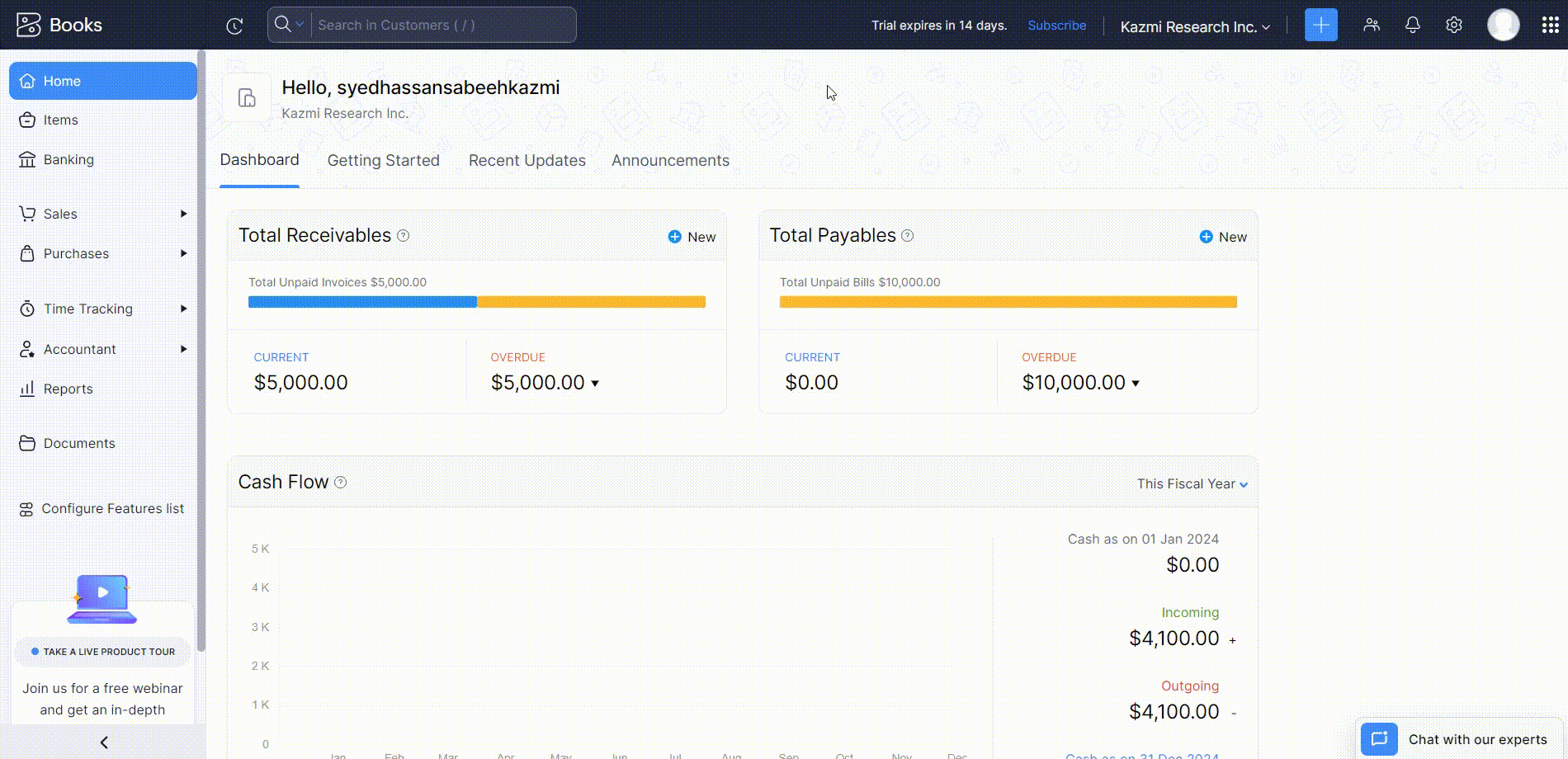Switch to Recent Updates tab
The height and width of the screenshot is (759, 1568).
(527, 161)
